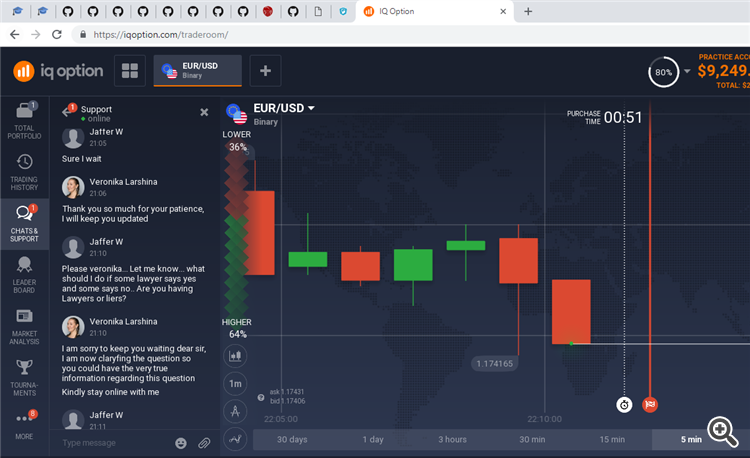Open Trading History in the sidebar

tap(24, 172)
